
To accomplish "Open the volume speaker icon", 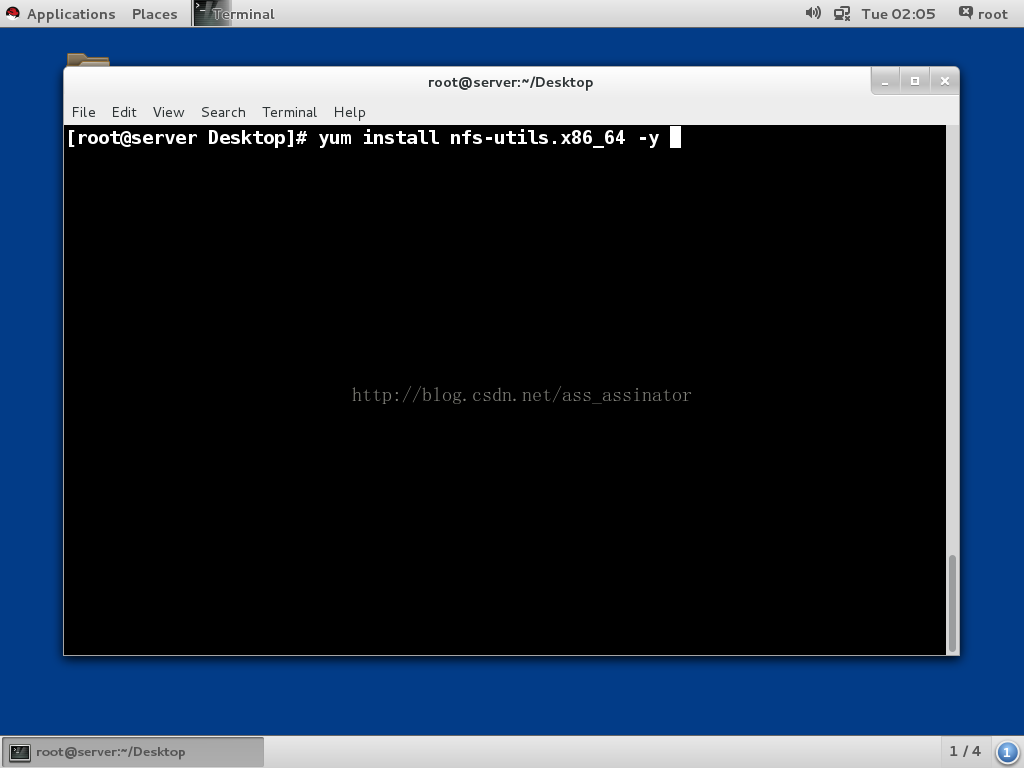I will pyautogui.click(x=812, y=13).
